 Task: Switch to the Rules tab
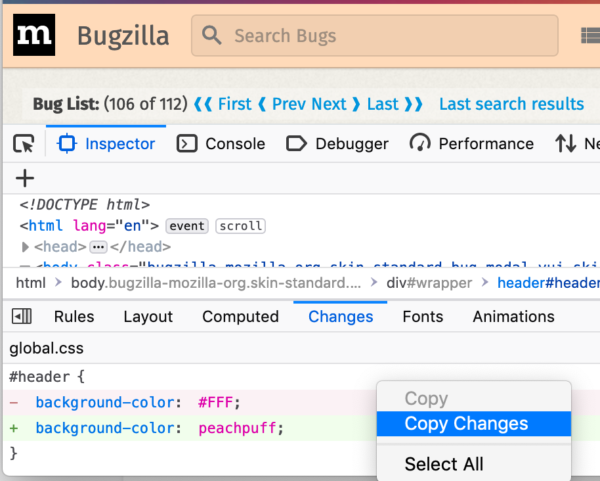pos(74,317)
